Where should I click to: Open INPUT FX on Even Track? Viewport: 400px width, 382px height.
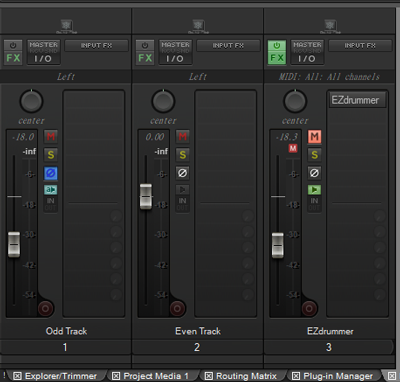228,46
